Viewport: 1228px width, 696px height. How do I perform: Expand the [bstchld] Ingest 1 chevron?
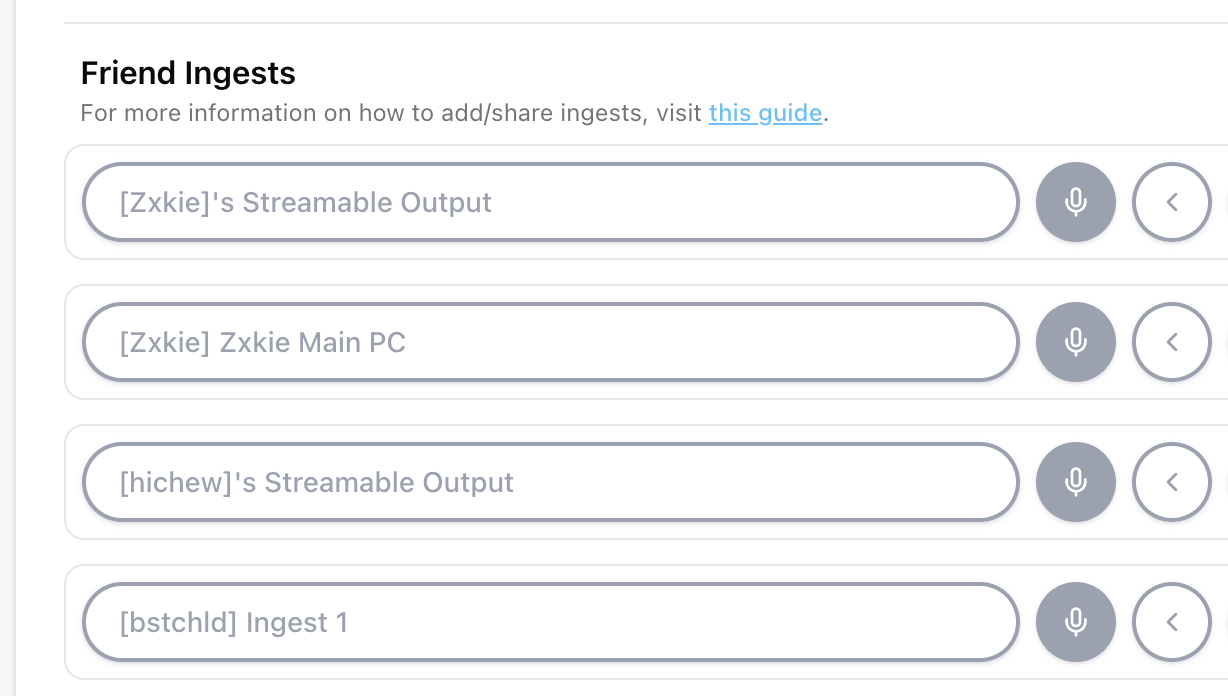[x=1171, y=622]
